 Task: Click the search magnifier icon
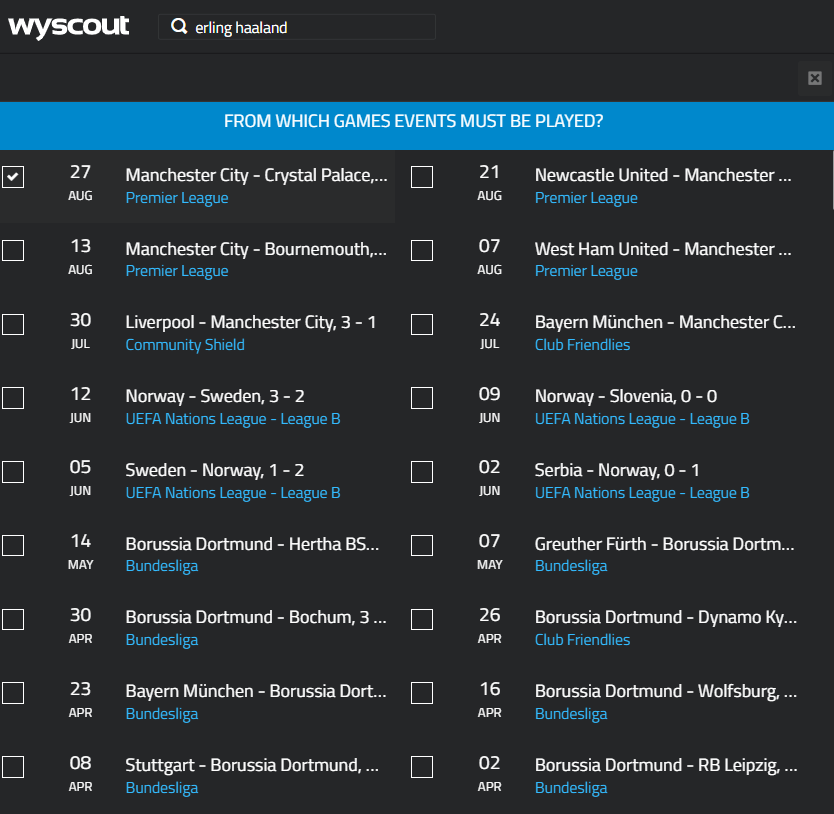click(180, 27)
